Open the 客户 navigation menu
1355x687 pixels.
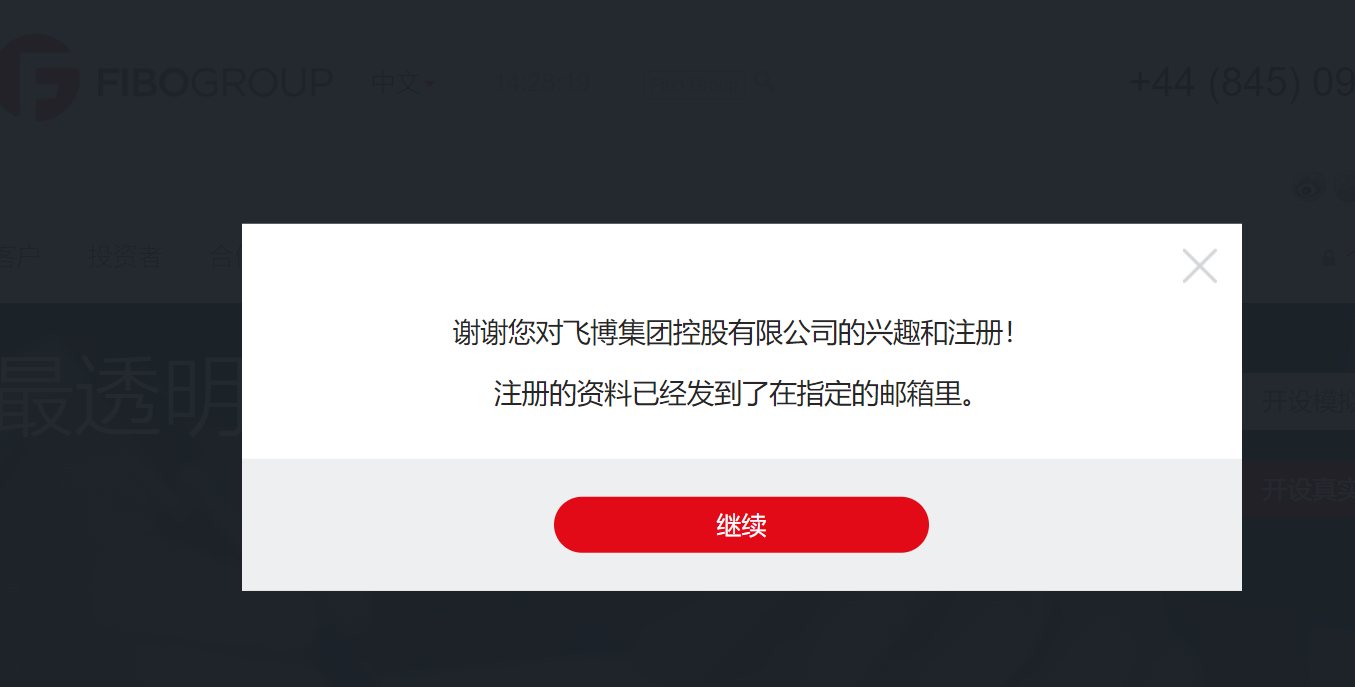click(19, 258)
